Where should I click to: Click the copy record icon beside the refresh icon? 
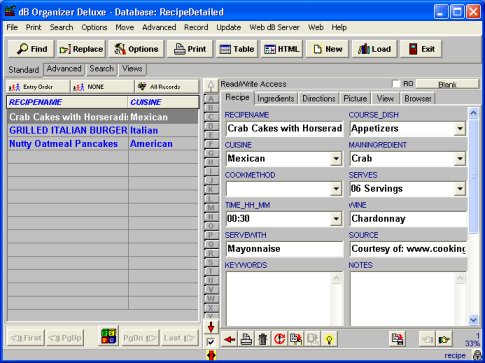point(296,339)
